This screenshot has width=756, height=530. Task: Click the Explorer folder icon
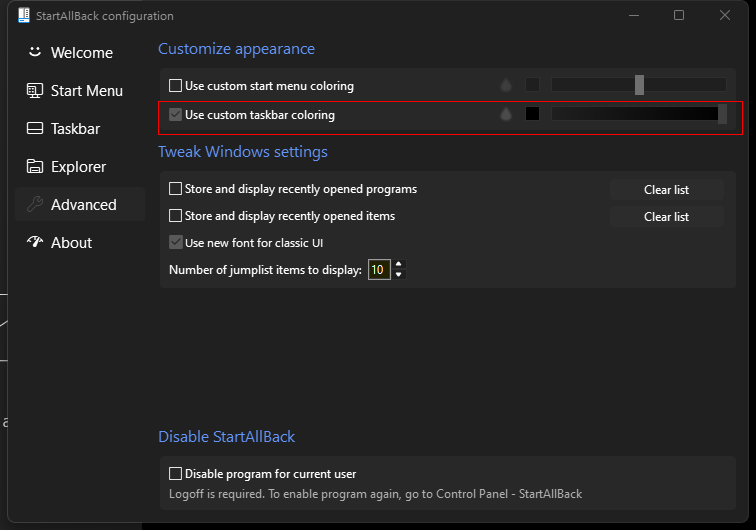pyautogui.click(x=35, y=166)
